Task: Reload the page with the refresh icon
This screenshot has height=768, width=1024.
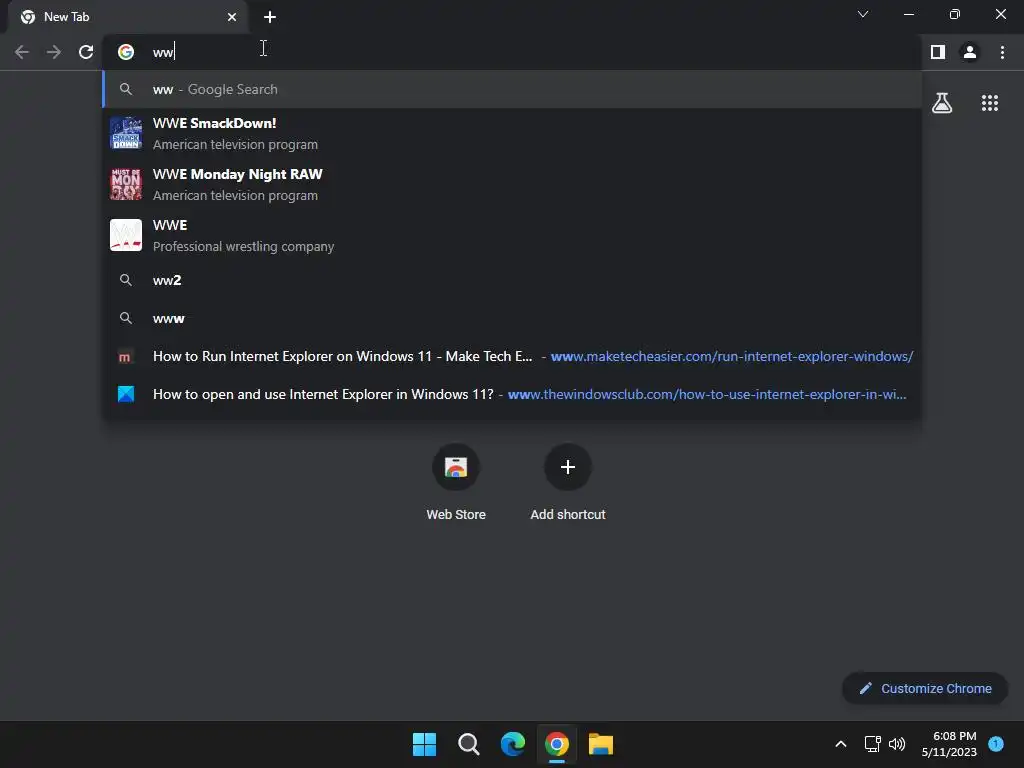Action: [86, 52]
